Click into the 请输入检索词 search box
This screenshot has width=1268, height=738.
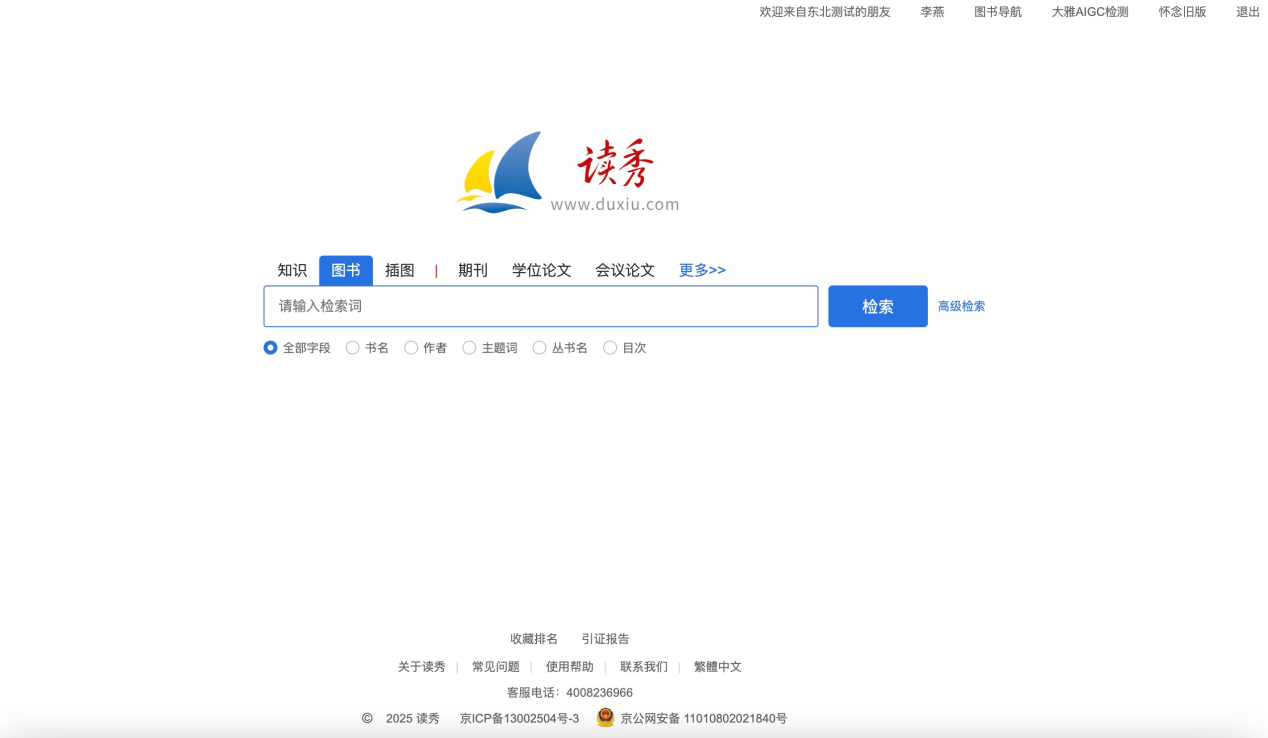[x=540, y=306]
